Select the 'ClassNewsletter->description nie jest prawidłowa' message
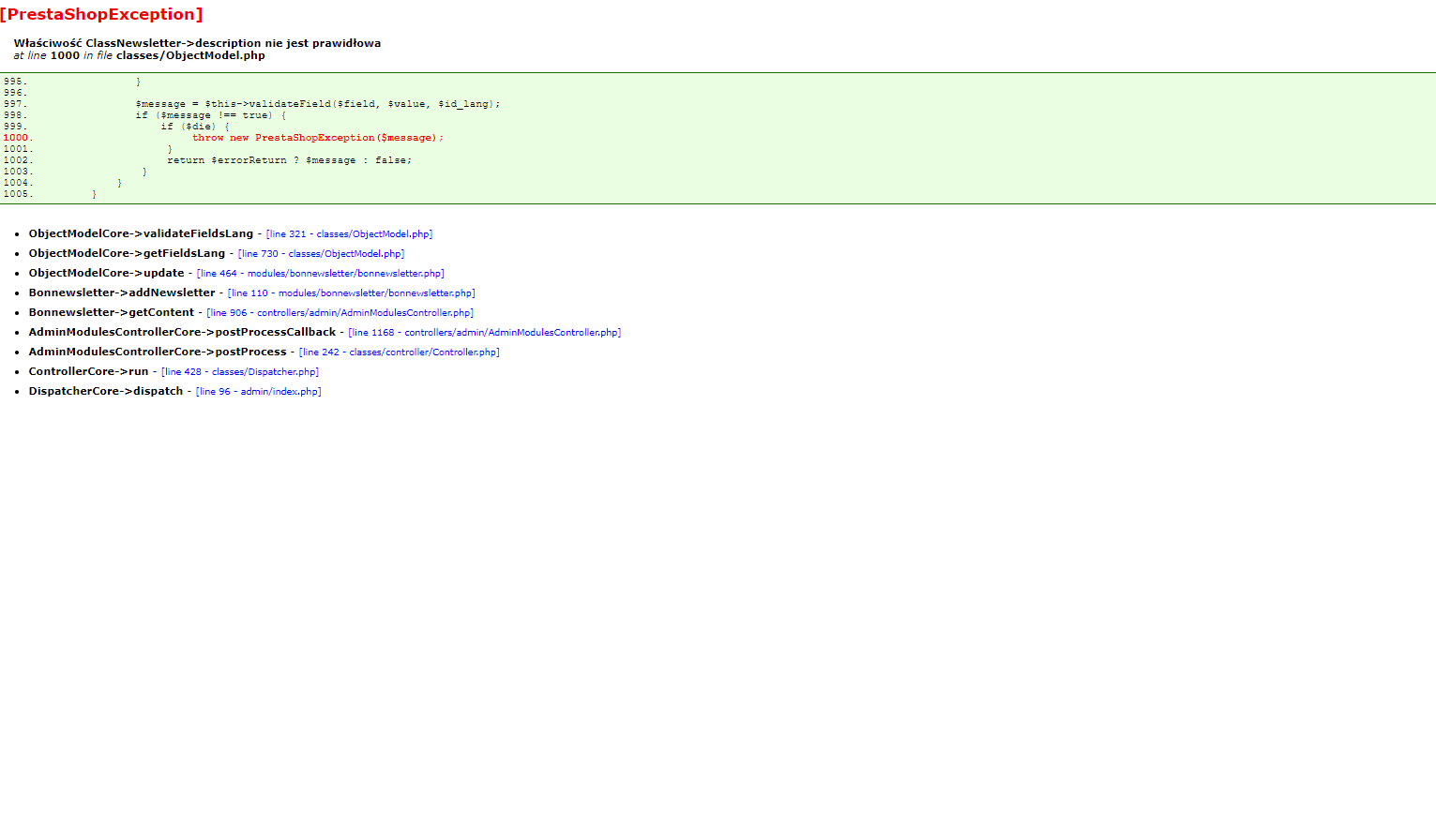 234,43
